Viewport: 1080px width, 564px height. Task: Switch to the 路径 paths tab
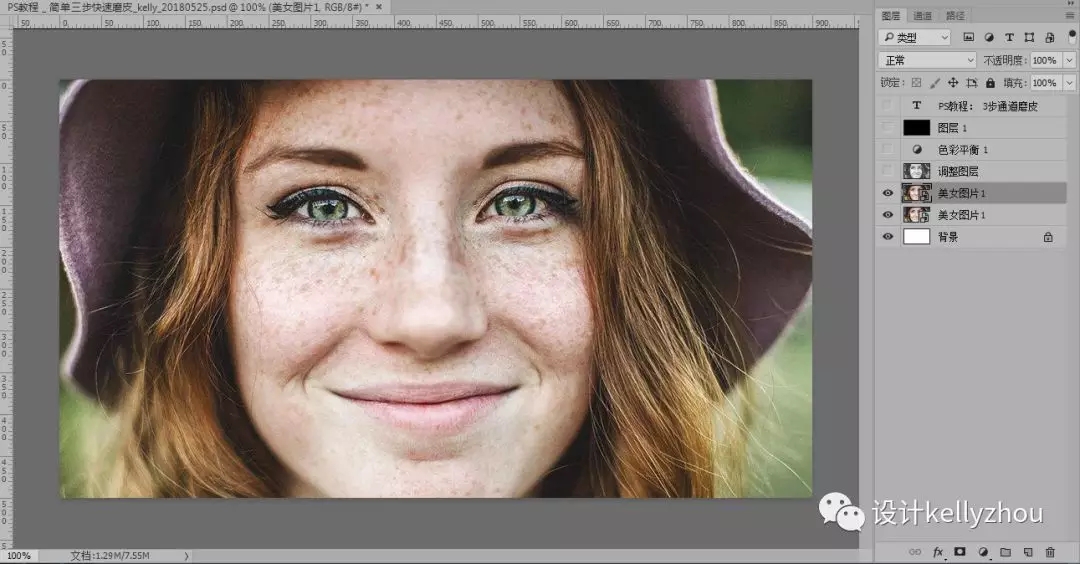[955, 15]
